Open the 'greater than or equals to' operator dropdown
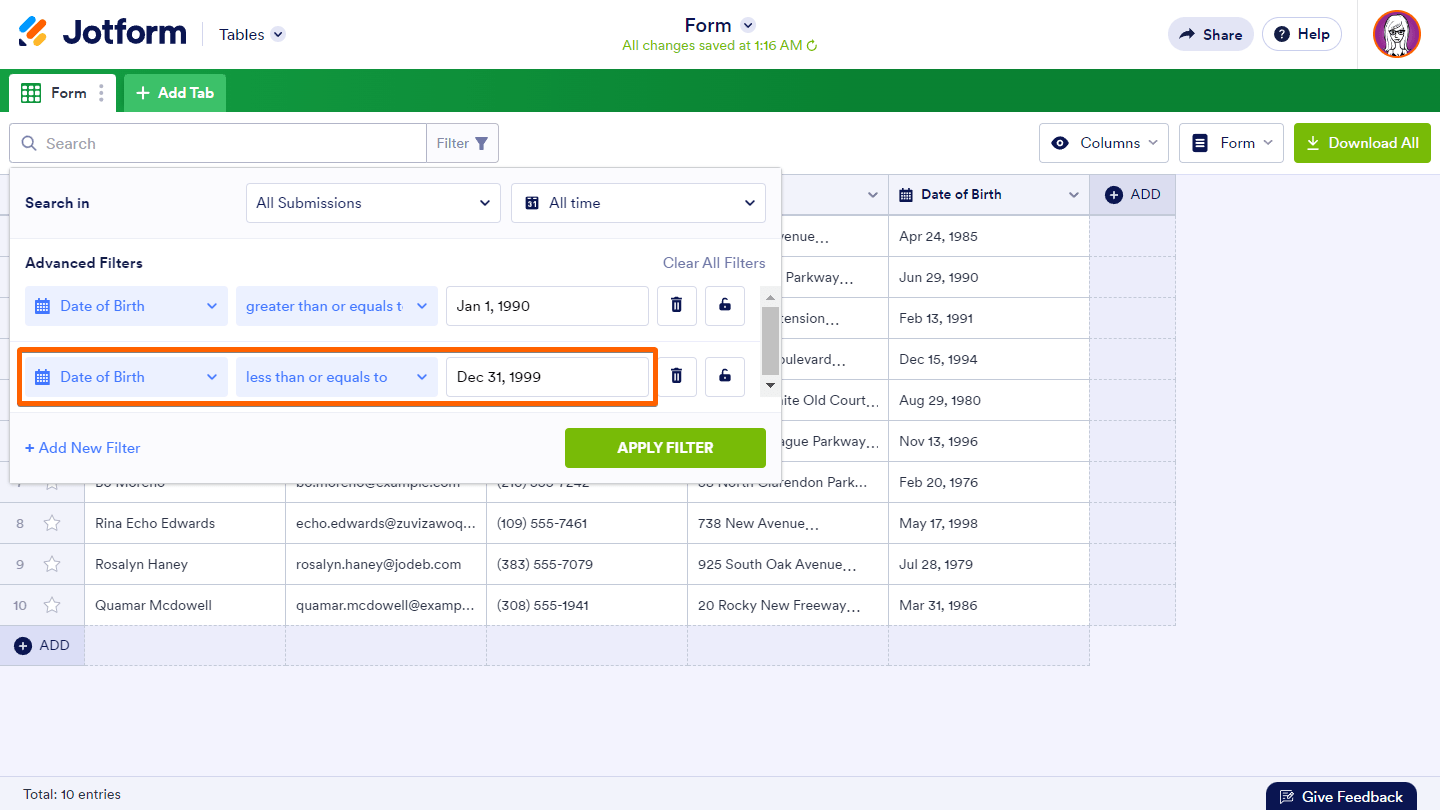Image resolution: width=1440 pixels, height=810 pixels. click(x=337, y=306)
